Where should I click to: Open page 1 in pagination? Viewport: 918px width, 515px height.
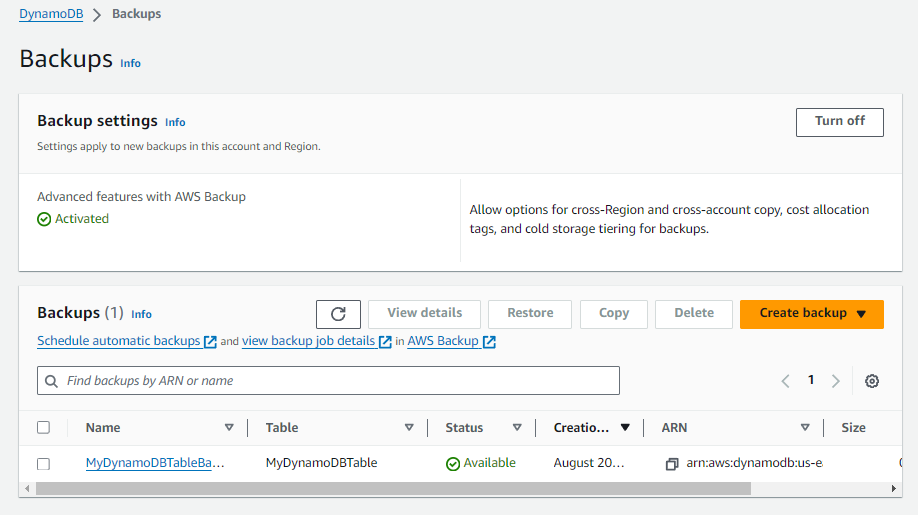coord(811,380)
